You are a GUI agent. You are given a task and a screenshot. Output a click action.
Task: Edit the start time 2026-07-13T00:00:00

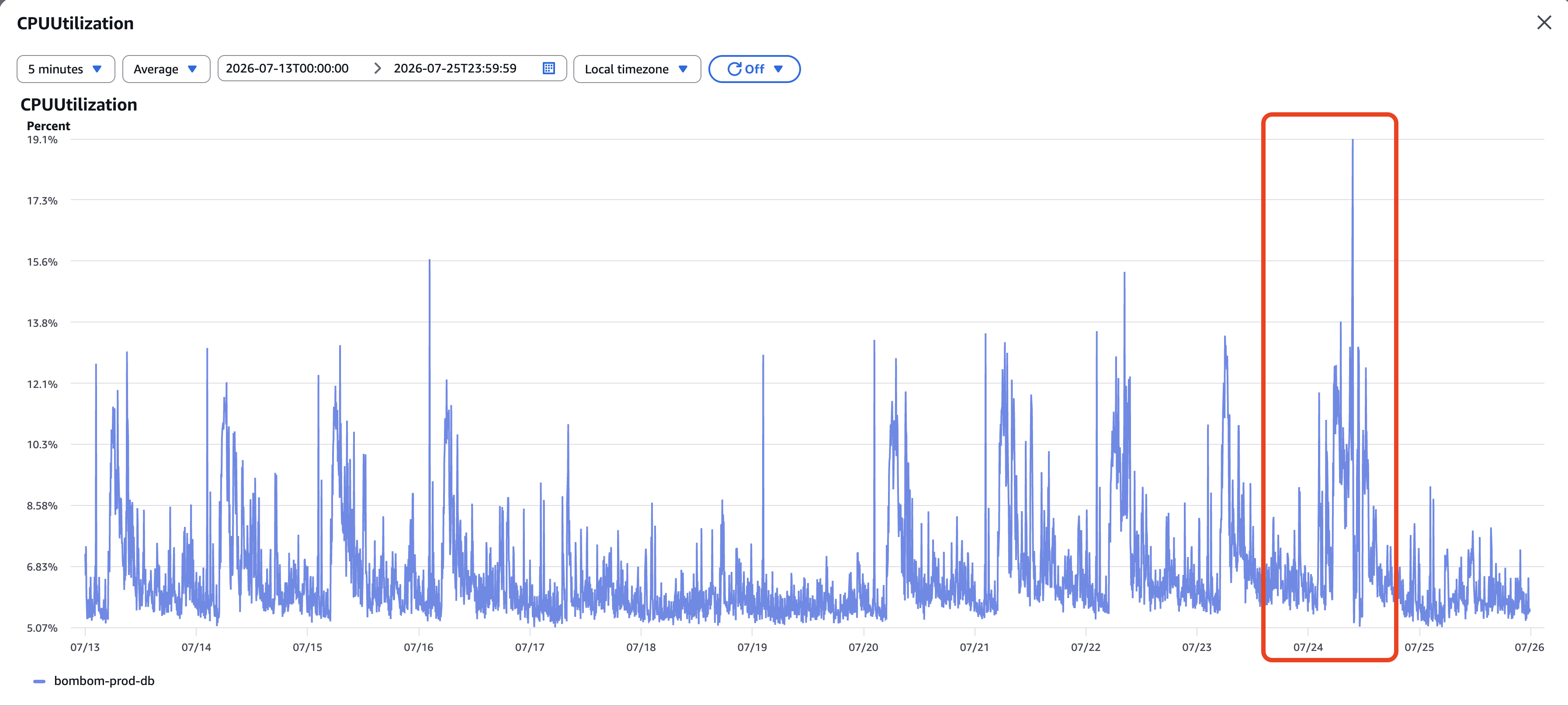pyautogui.click(x=287, y=68)
